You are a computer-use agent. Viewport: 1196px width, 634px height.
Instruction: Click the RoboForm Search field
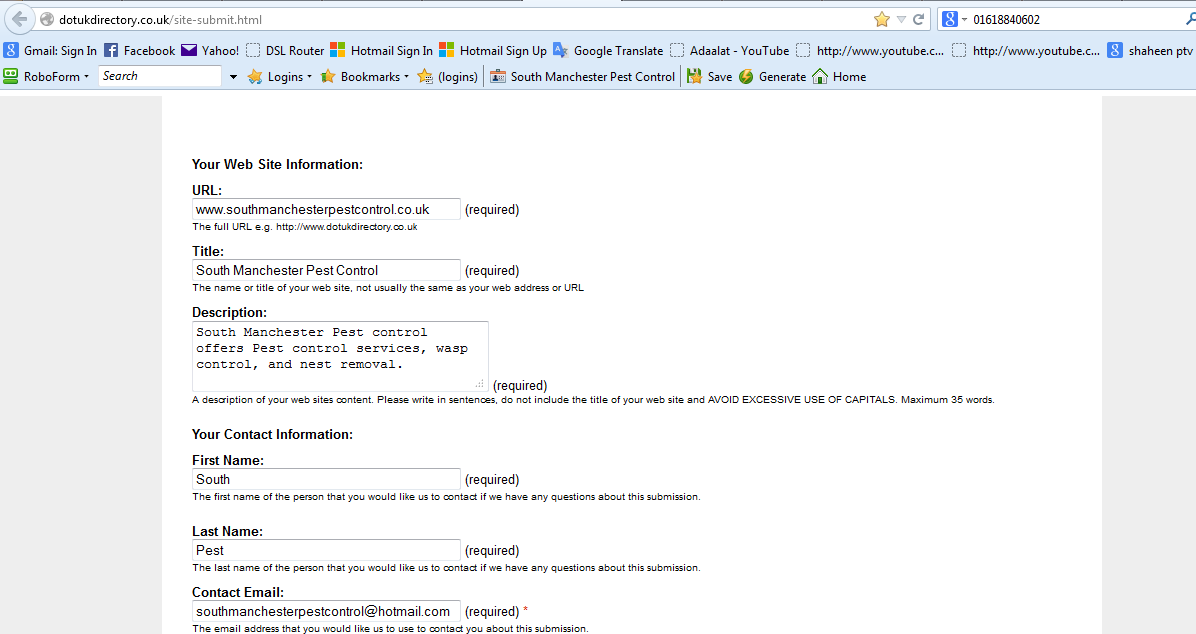click(x=160, y=76)
